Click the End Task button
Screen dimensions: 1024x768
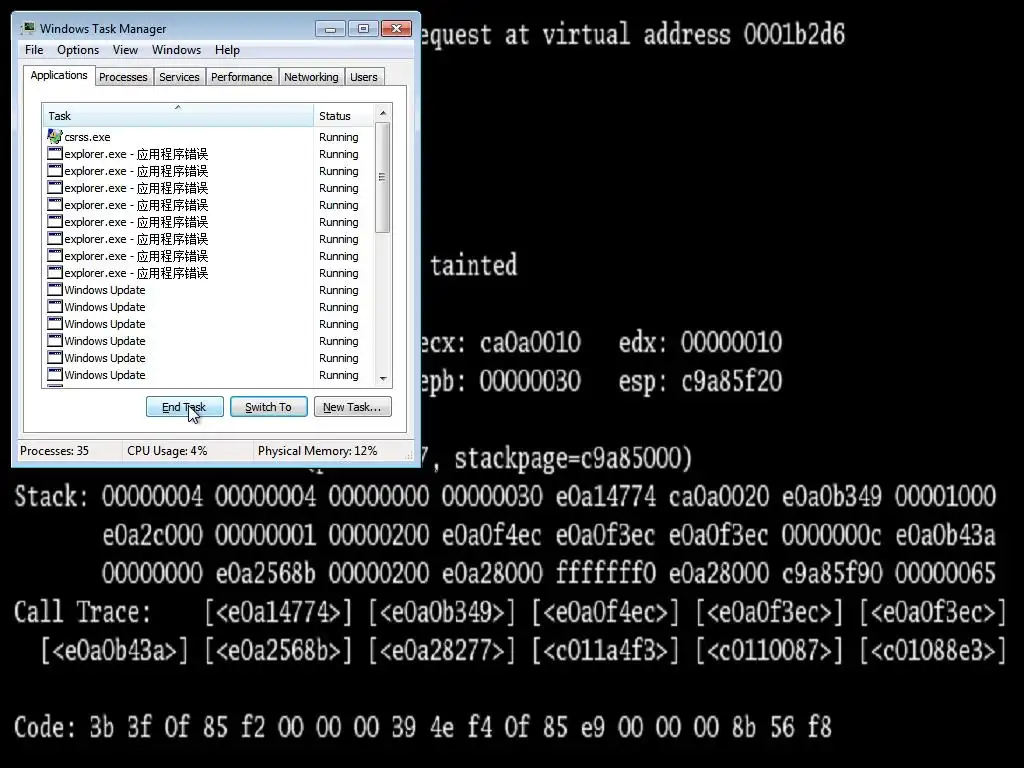tap(184, 407)
